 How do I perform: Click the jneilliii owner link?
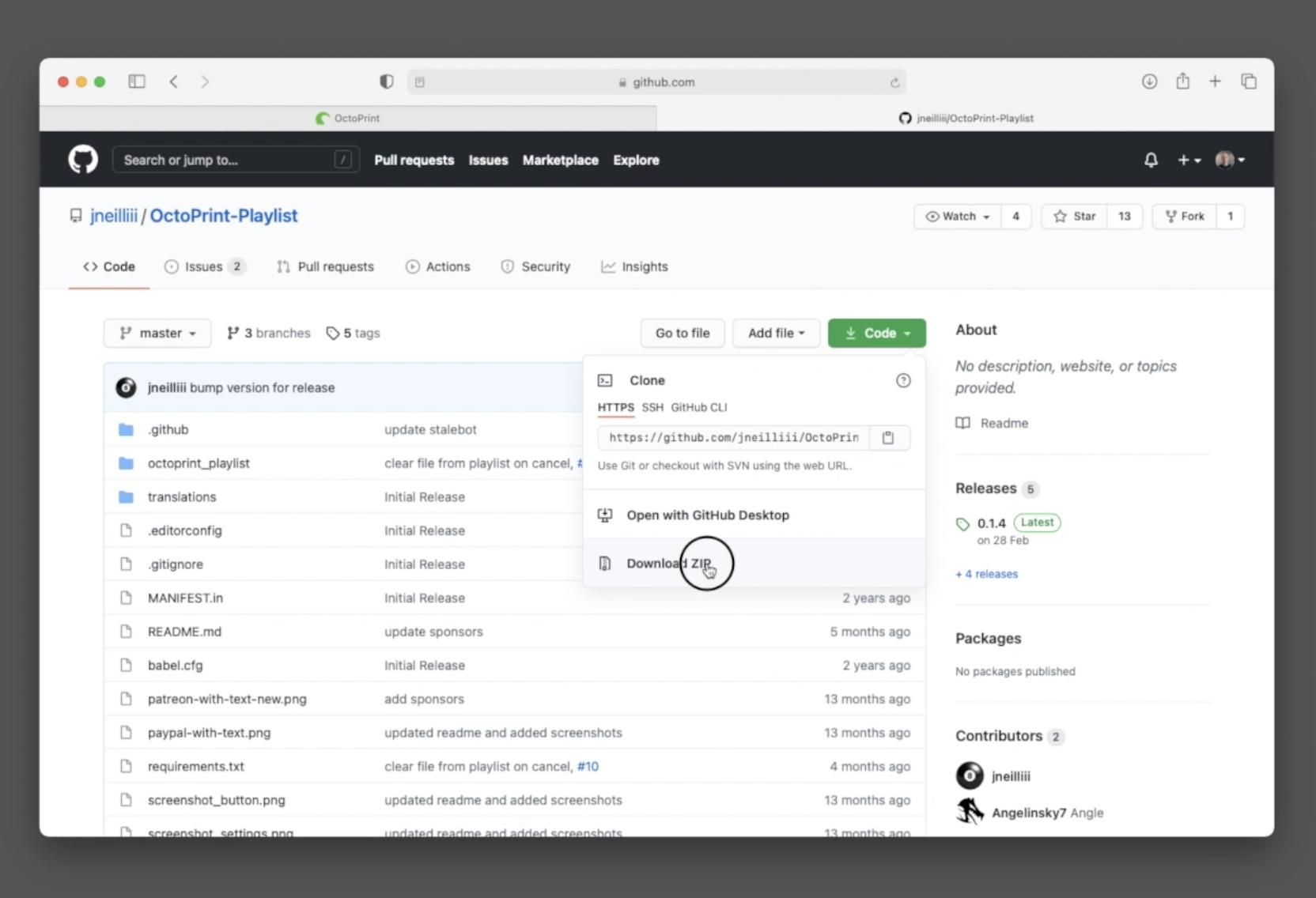click(114, 216)
